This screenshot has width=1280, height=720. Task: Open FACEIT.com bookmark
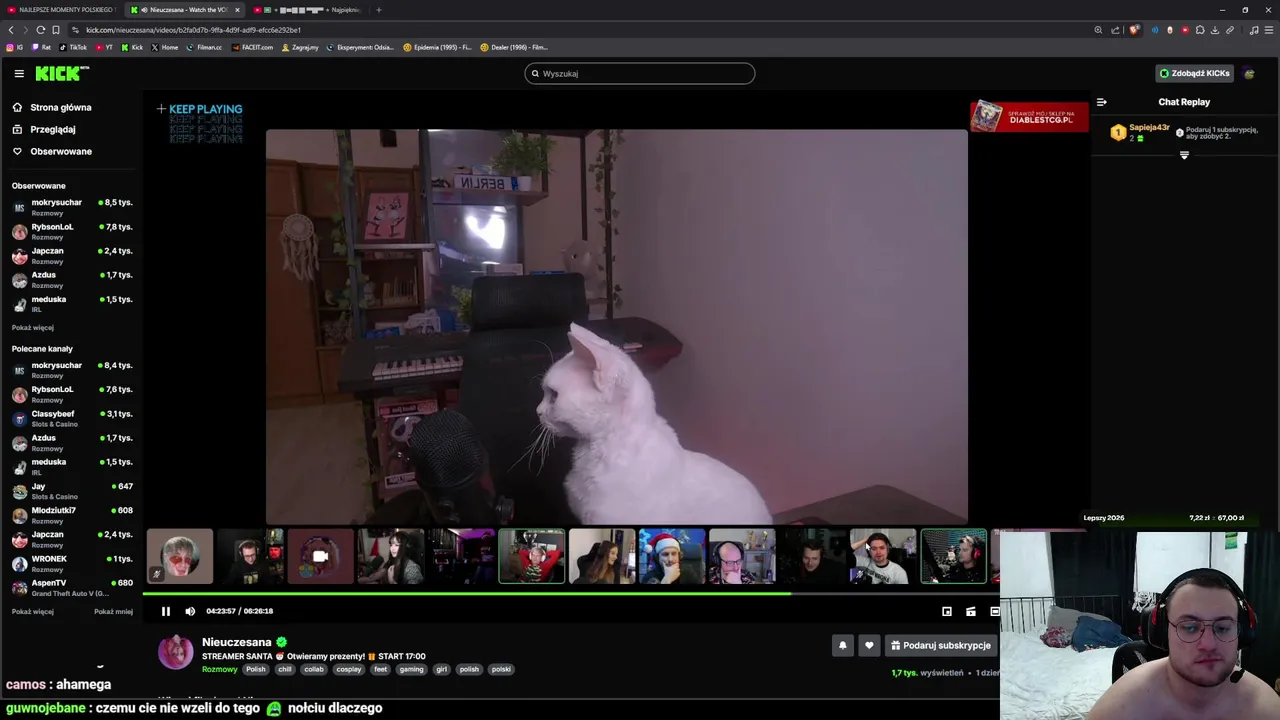coord(252,47)
